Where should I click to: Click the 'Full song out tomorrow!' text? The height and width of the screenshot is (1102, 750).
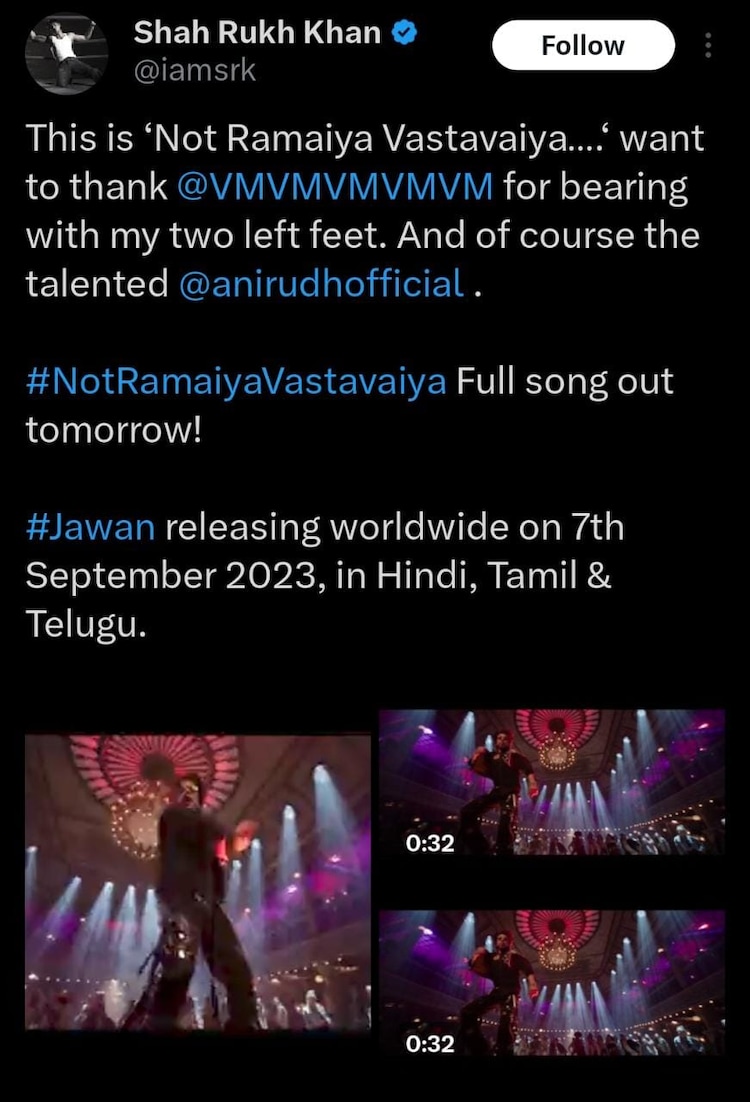click(350, 406)
